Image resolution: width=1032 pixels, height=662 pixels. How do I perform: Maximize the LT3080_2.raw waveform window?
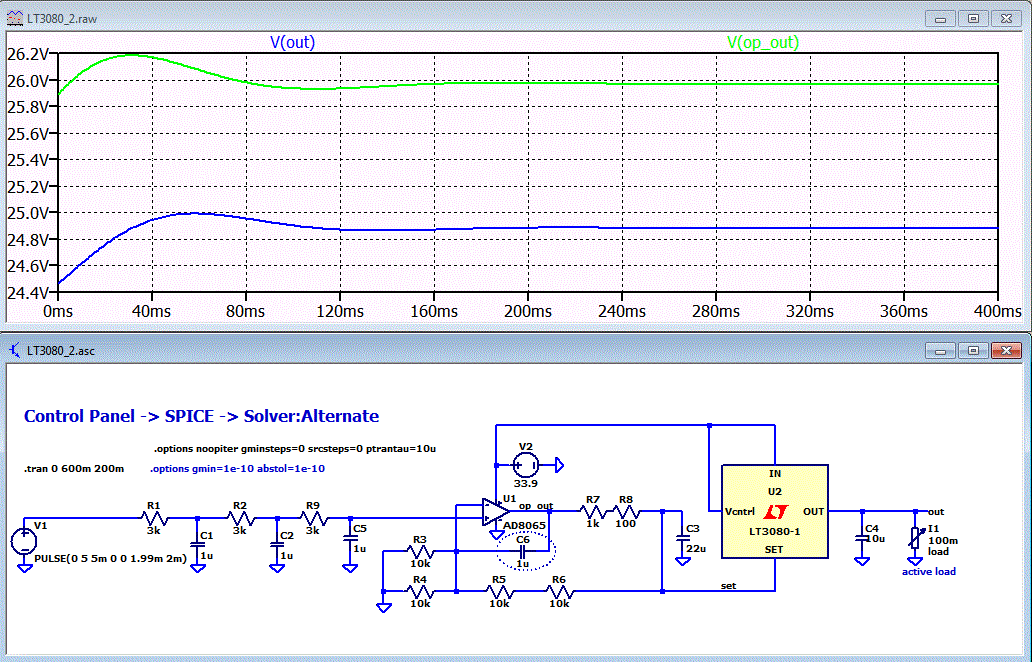coord(973,18)
